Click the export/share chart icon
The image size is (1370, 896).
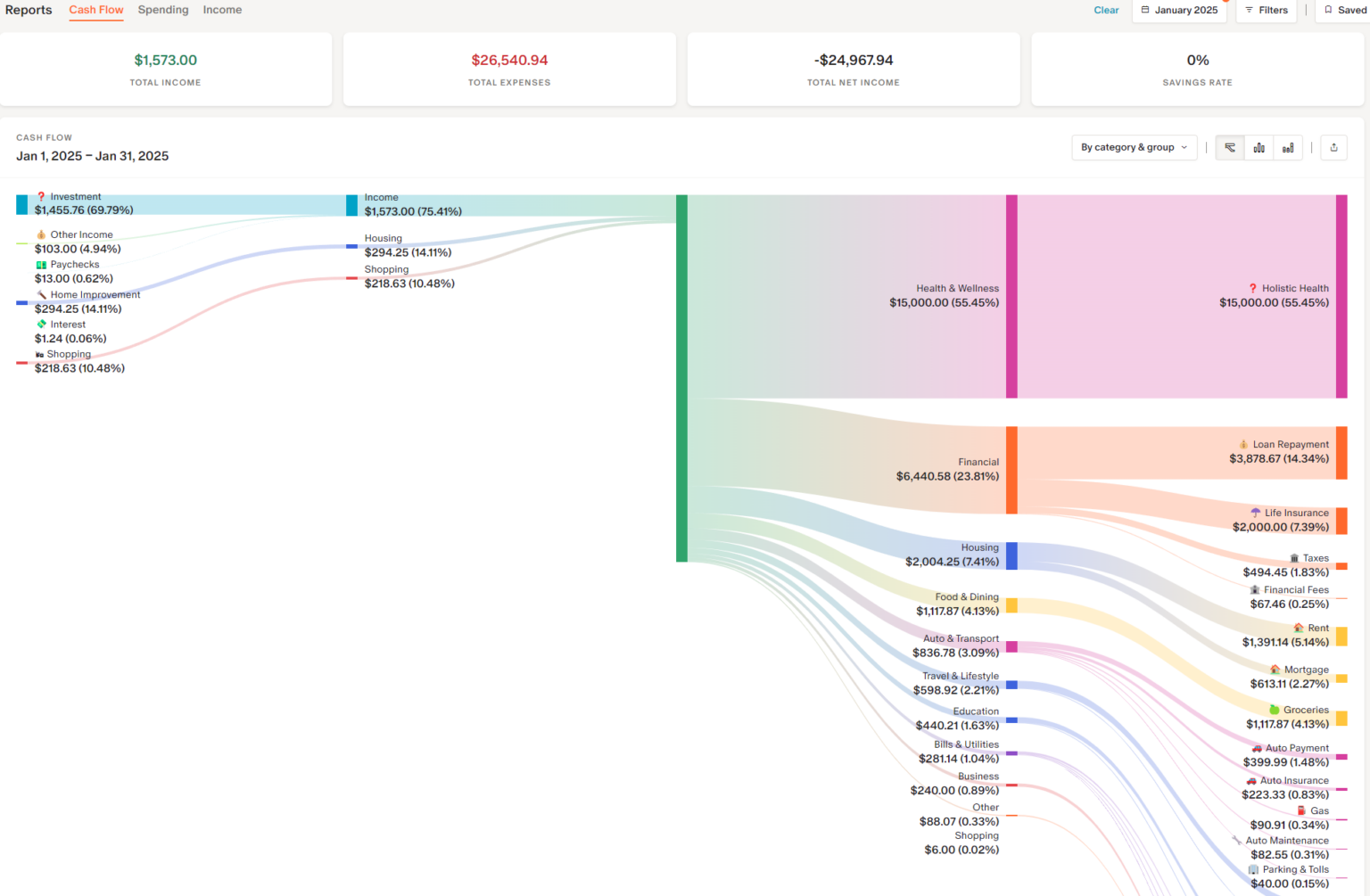[1333, 148]
